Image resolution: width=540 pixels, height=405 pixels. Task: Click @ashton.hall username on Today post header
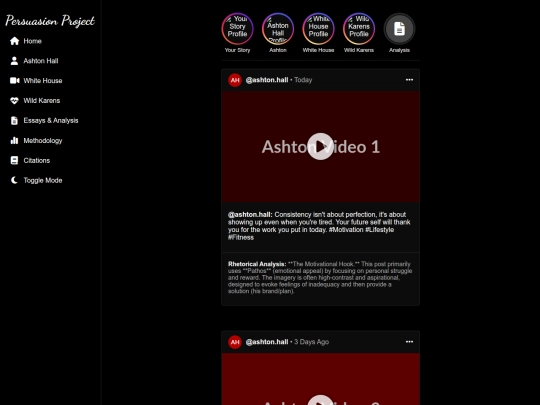pyautogui.click(x=267, y=80)
